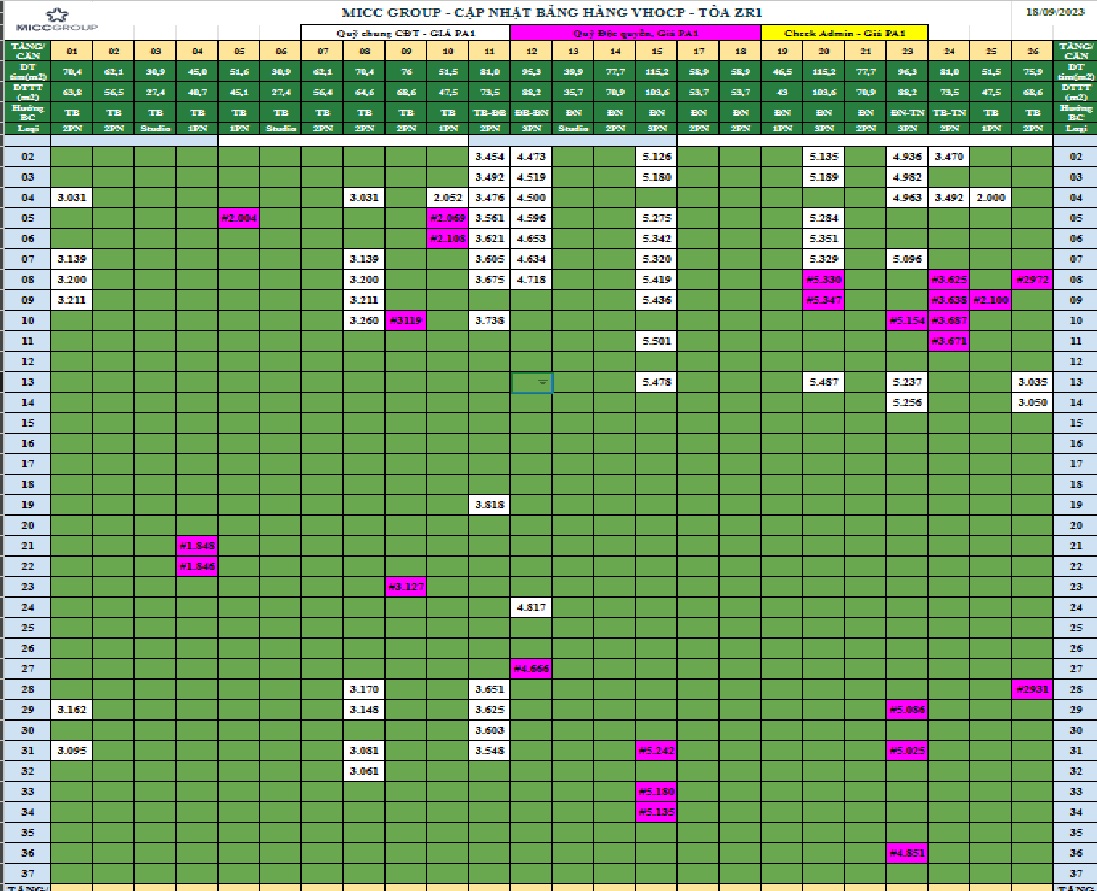
Task: Click the pink cell #3.671
Action: pos(949,341)
